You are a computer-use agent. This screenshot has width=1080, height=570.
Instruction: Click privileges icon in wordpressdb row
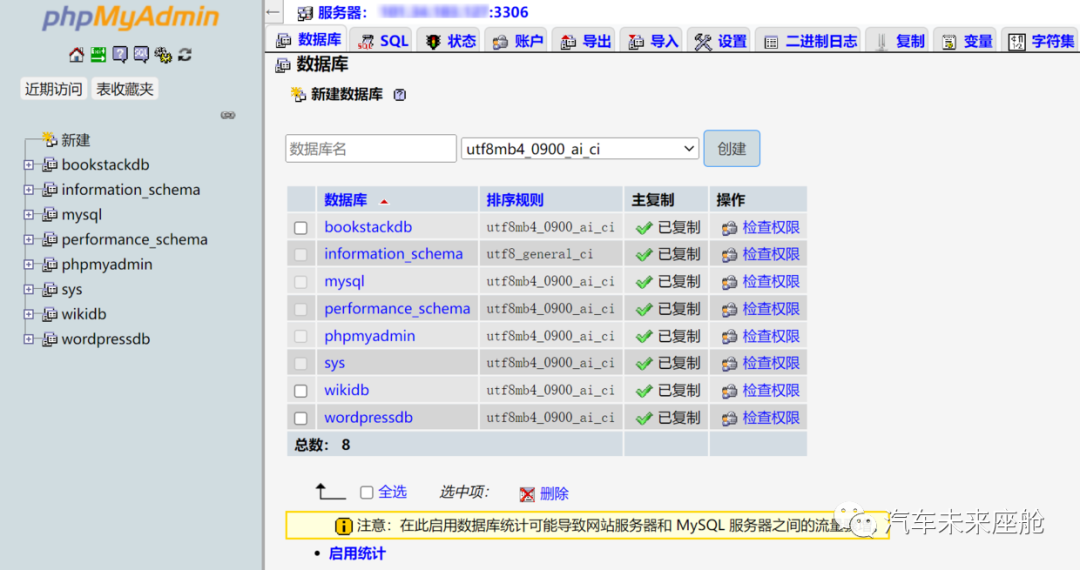729,418
